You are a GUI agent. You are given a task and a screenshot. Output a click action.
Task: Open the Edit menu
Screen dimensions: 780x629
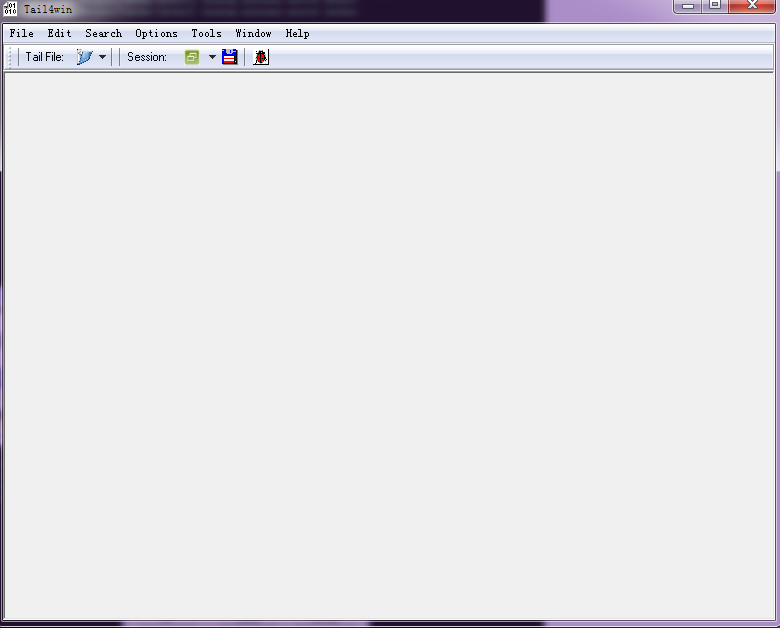click(x=59, y=33)
